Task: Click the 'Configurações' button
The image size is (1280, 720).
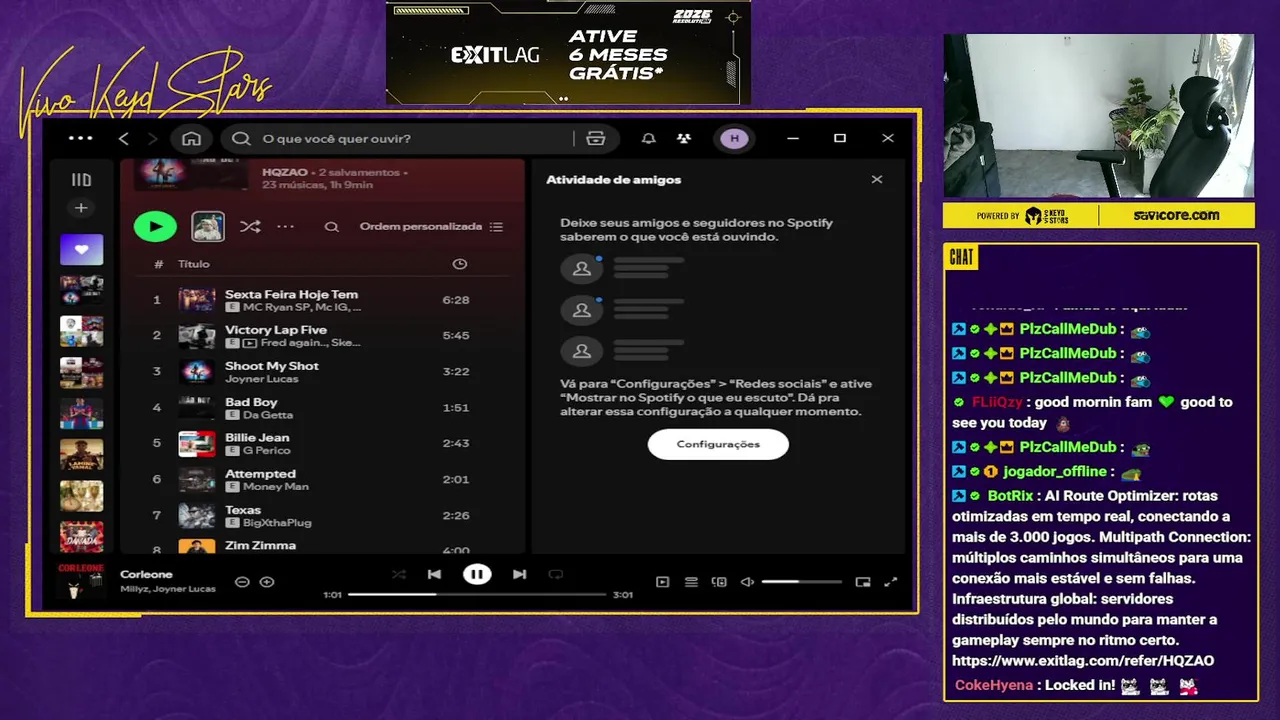Action: tap(718, 444)
